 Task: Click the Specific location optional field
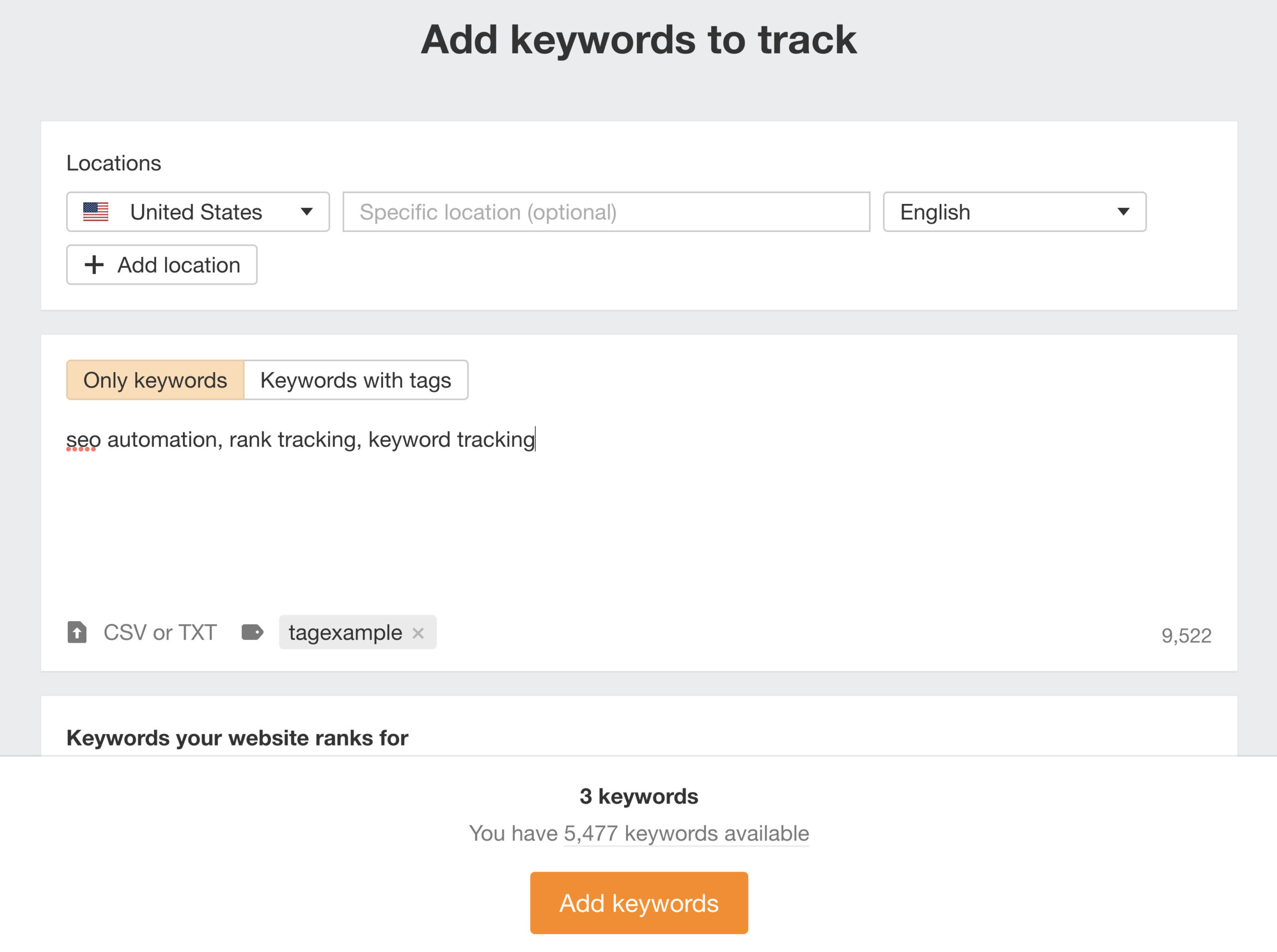[606, 211]
